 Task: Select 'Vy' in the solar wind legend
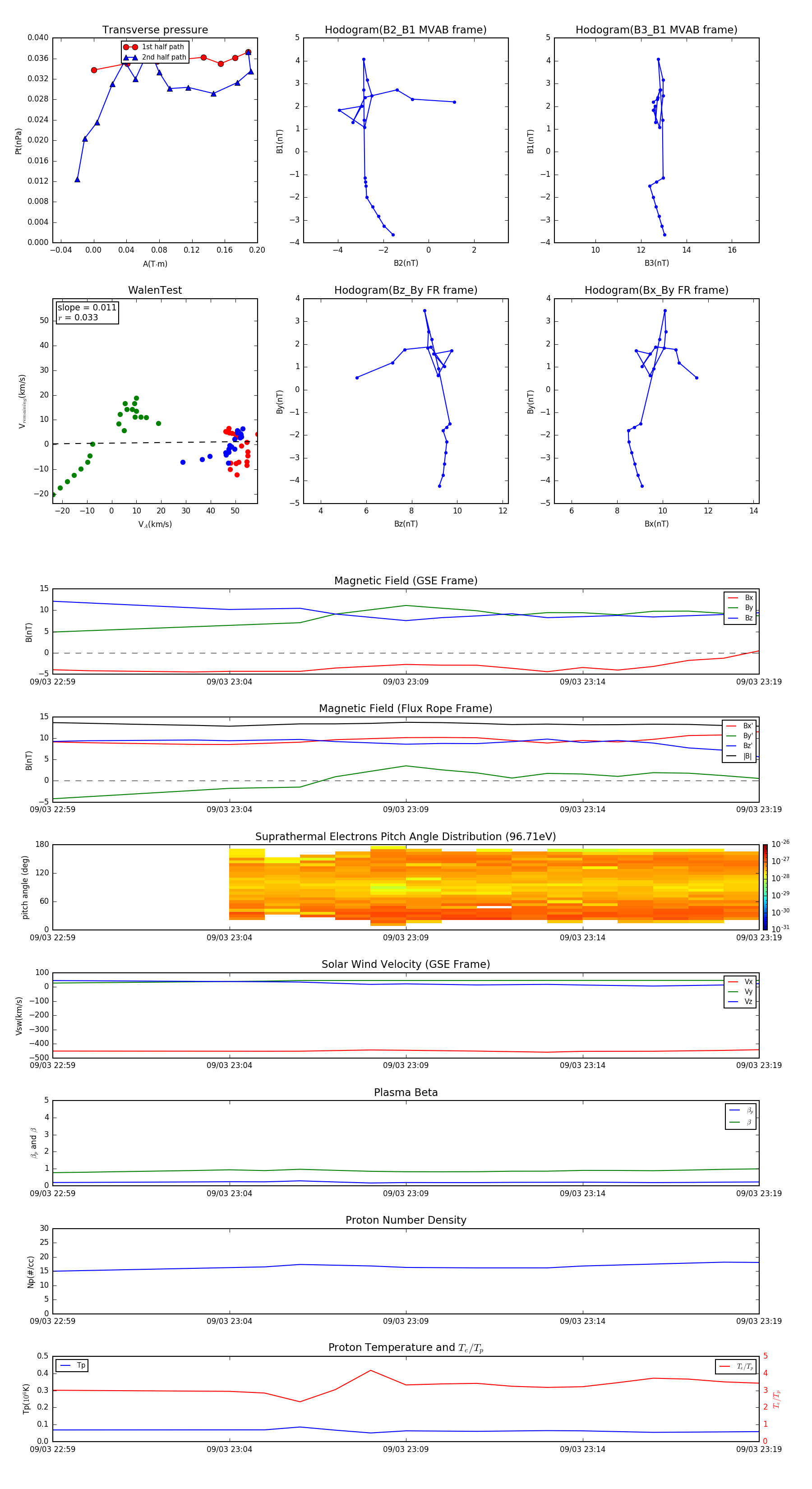click(741, 991)
